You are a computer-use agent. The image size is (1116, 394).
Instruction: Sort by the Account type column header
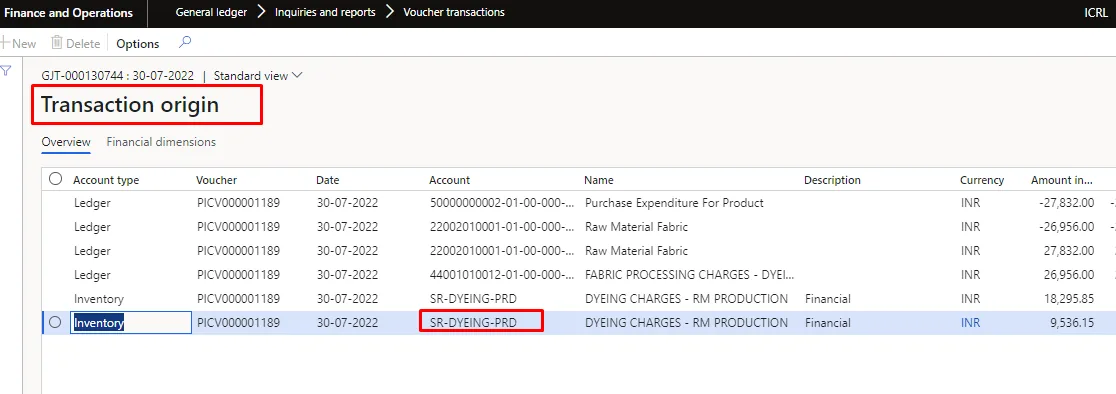106,180
